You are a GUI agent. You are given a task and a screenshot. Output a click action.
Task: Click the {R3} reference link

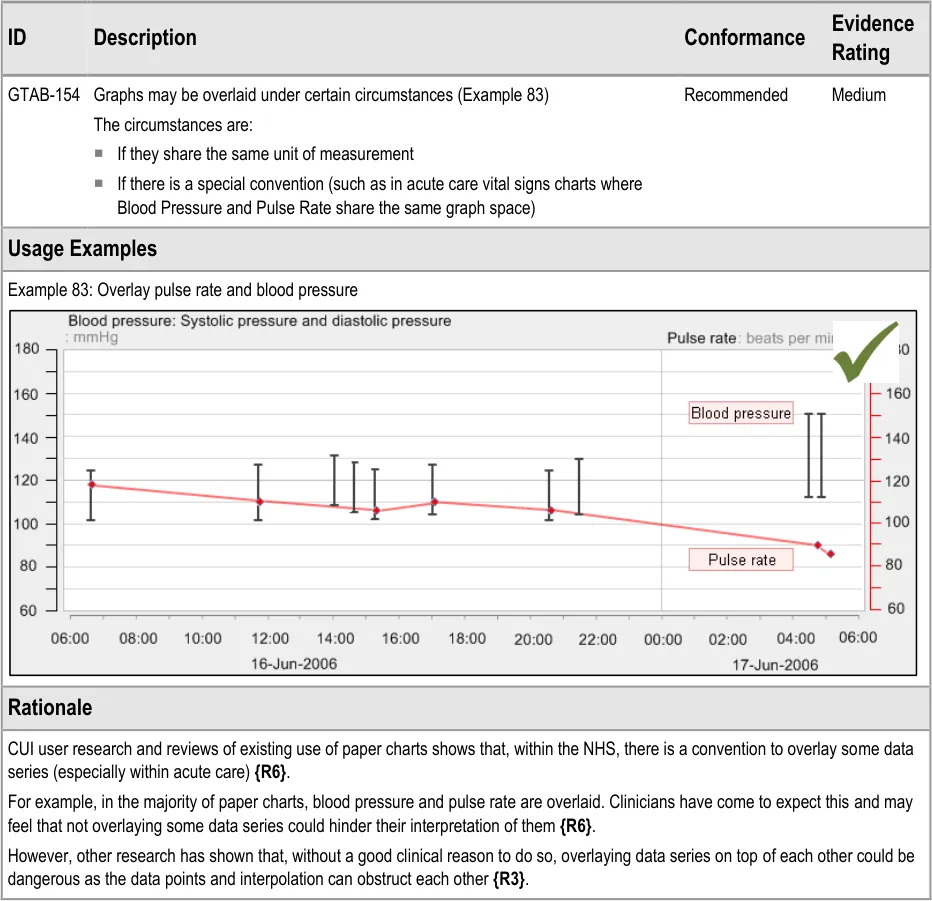[509, 877]
